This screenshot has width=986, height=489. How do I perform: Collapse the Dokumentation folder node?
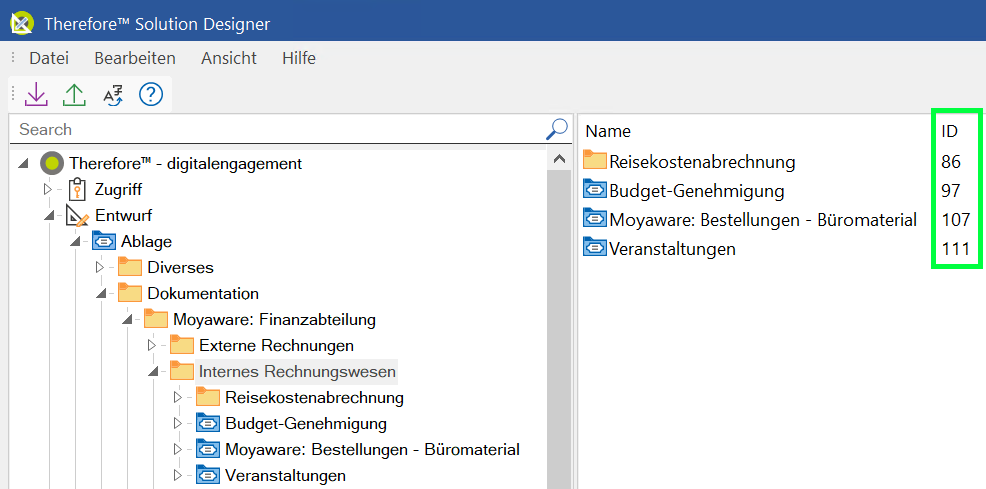pos(102,294)
